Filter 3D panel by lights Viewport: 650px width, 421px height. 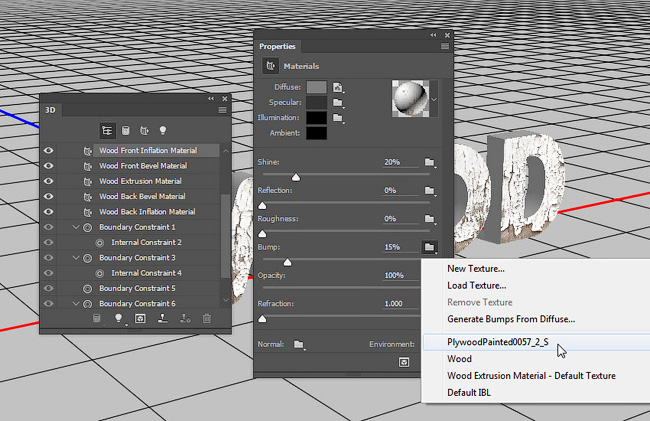pyautogui.click(x=163, y=131)
